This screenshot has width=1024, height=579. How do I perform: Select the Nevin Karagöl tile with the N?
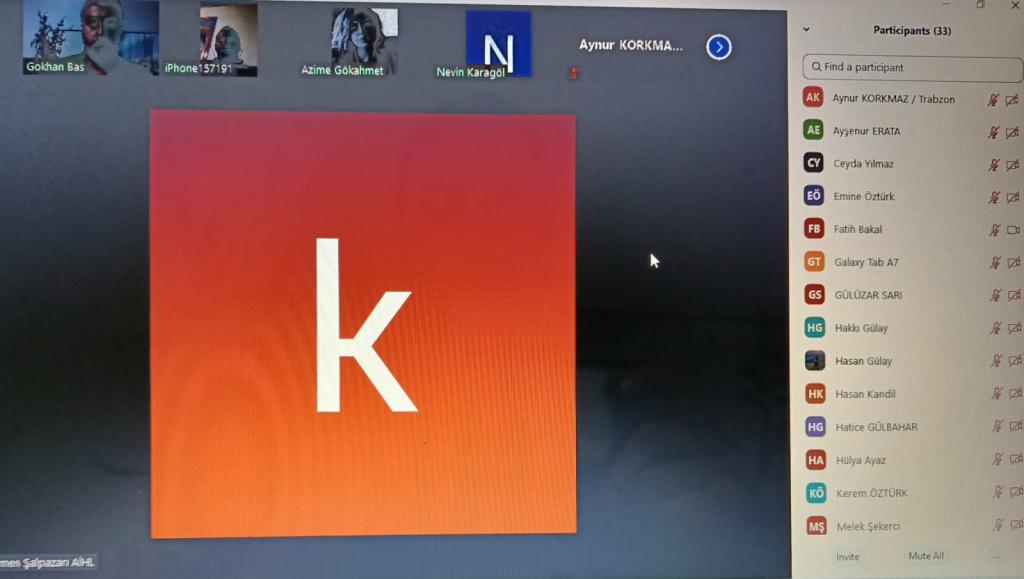click(498, 44)
